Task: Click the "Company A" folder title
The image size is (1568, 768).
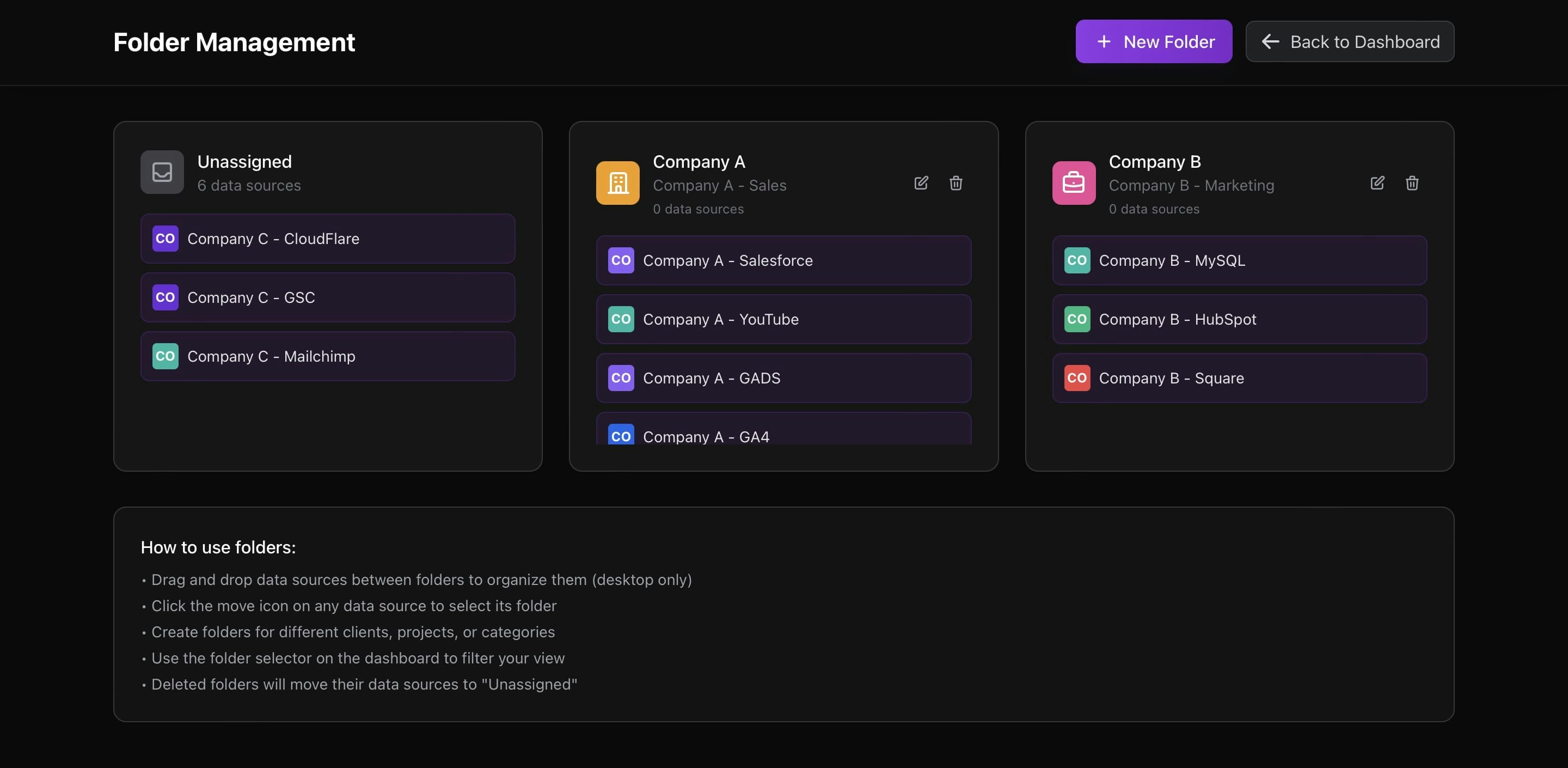Action: [x=699, y=161]
